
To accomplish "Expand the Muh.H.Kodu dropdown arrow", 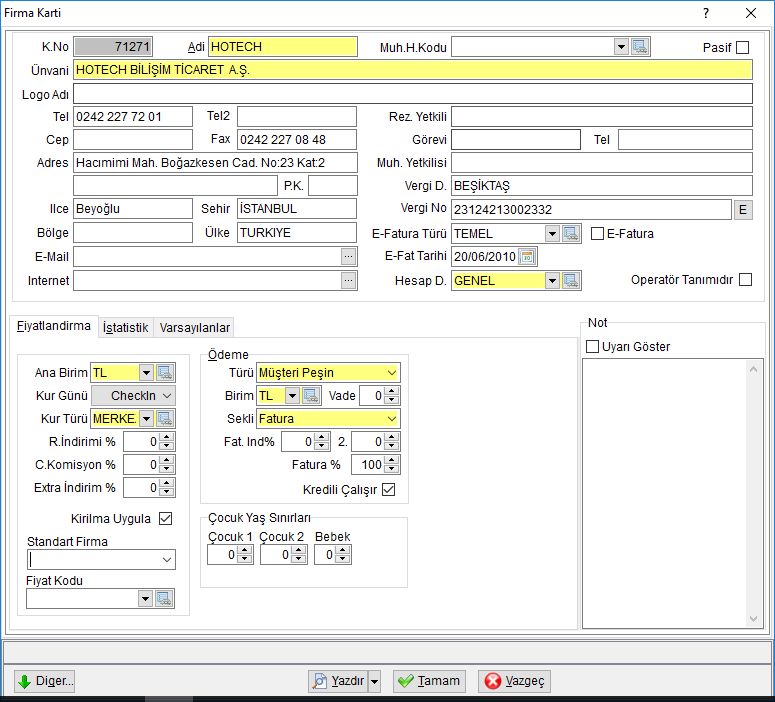I will tap(621, 47).
